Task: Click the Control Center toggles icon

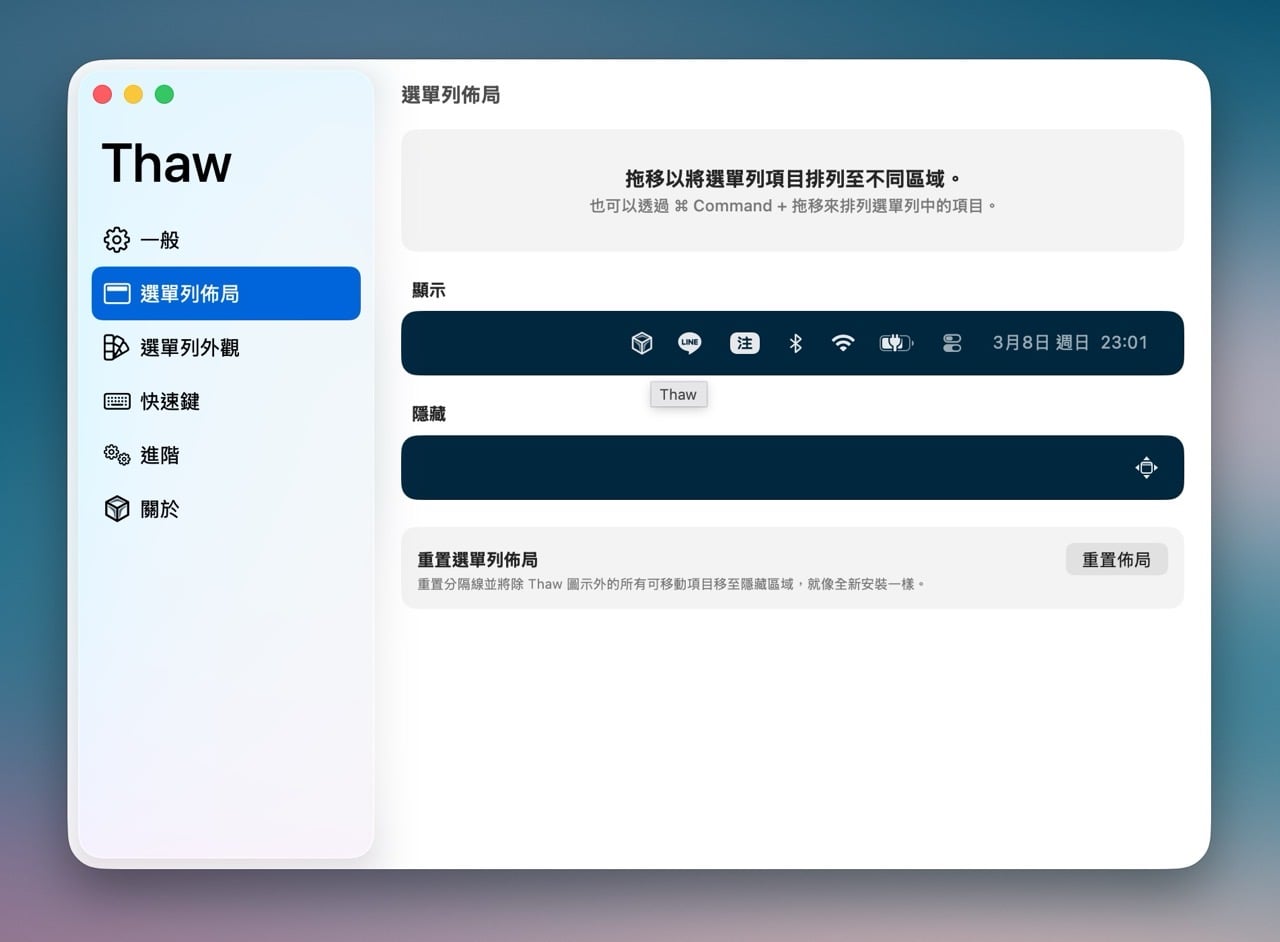Action: coord(952,343)
